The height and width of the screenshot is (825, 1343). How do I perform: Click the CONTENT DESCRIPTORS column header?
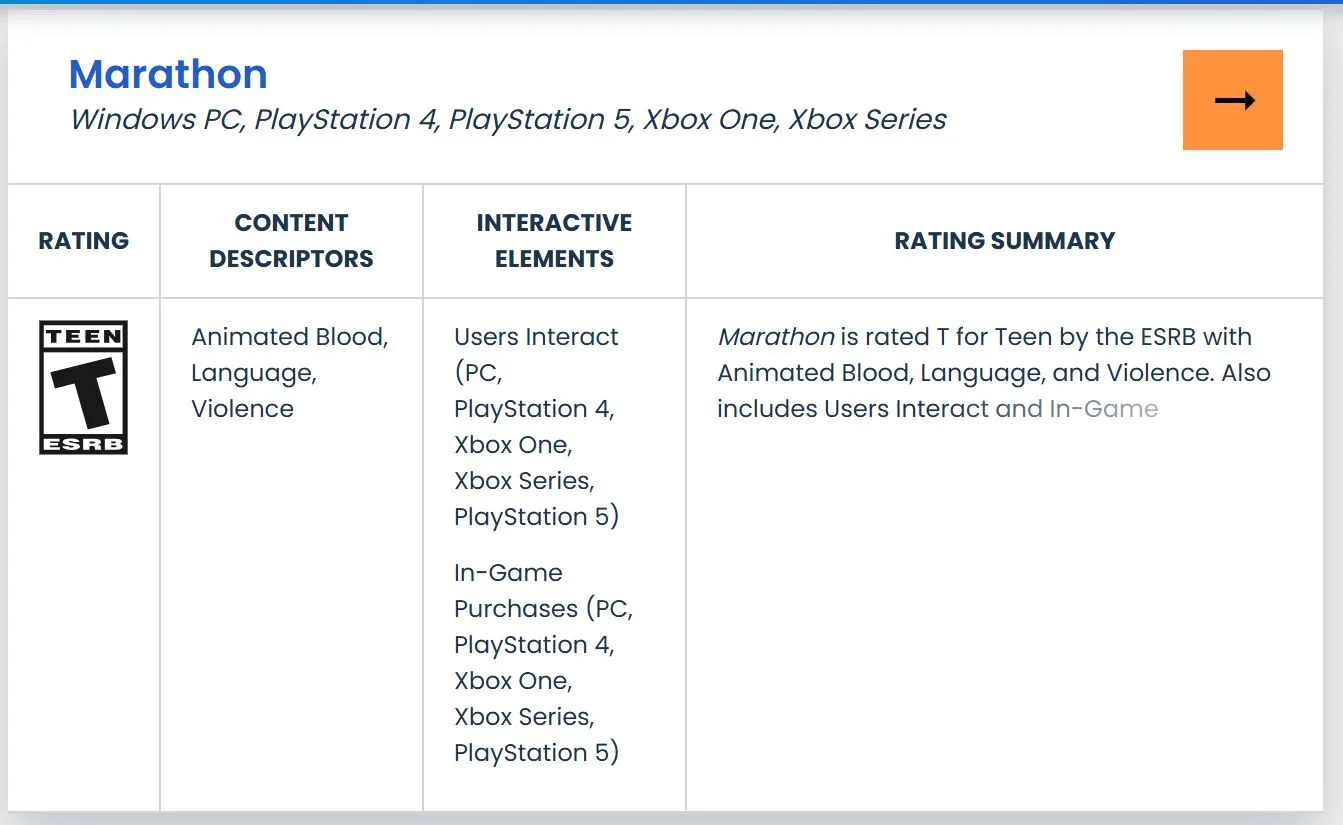pyautogui.click(x=290, y=241)
